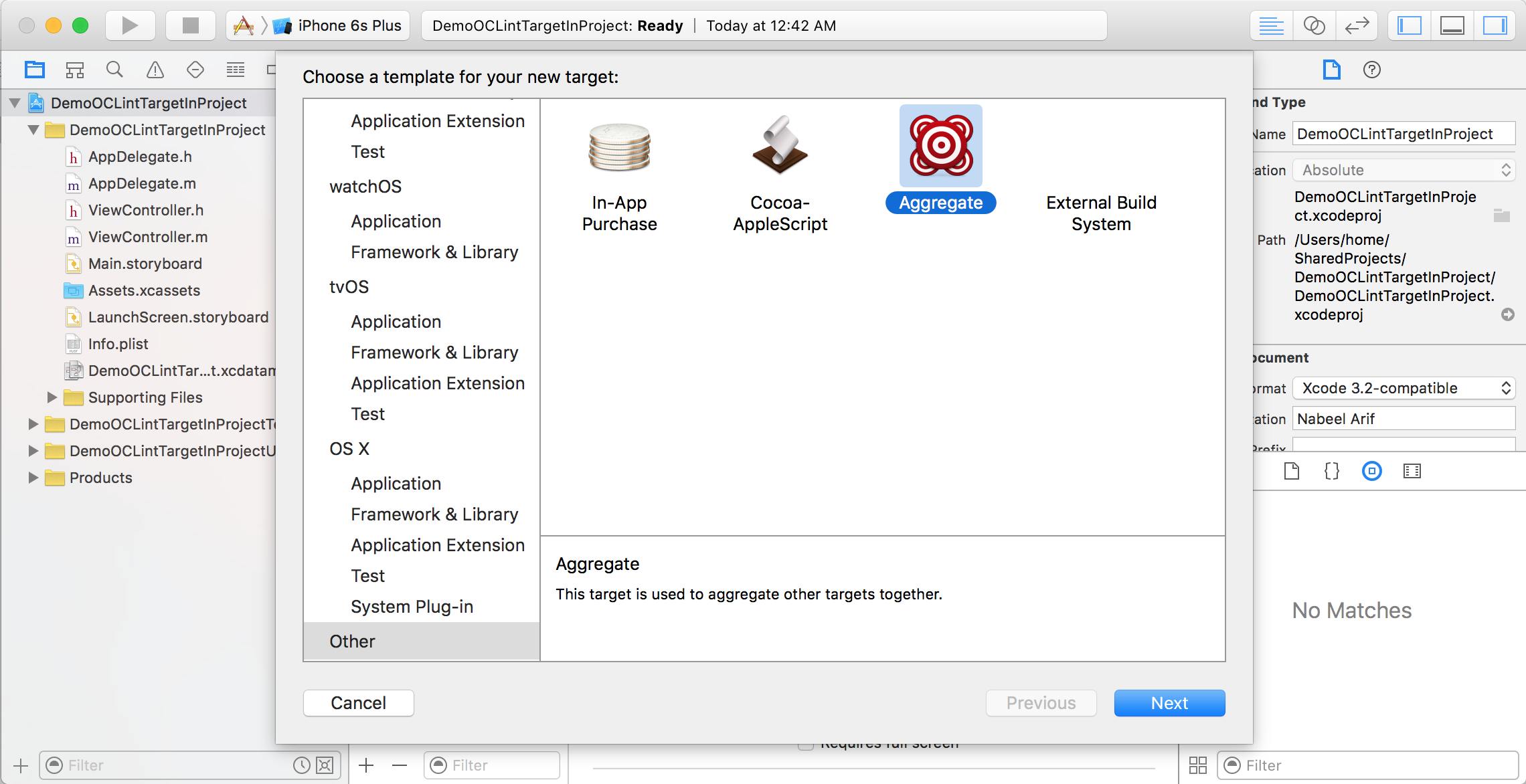
Task: Expand the Products folder
Action: tap(32, 478)
